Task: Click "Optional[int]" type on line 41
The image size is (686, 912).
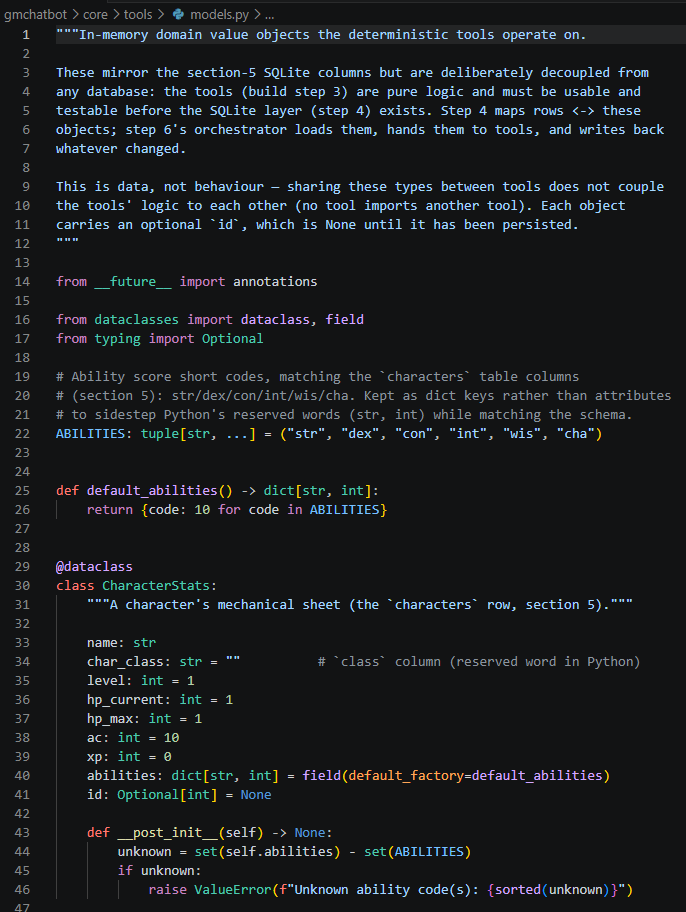Action: coord(167,795)
